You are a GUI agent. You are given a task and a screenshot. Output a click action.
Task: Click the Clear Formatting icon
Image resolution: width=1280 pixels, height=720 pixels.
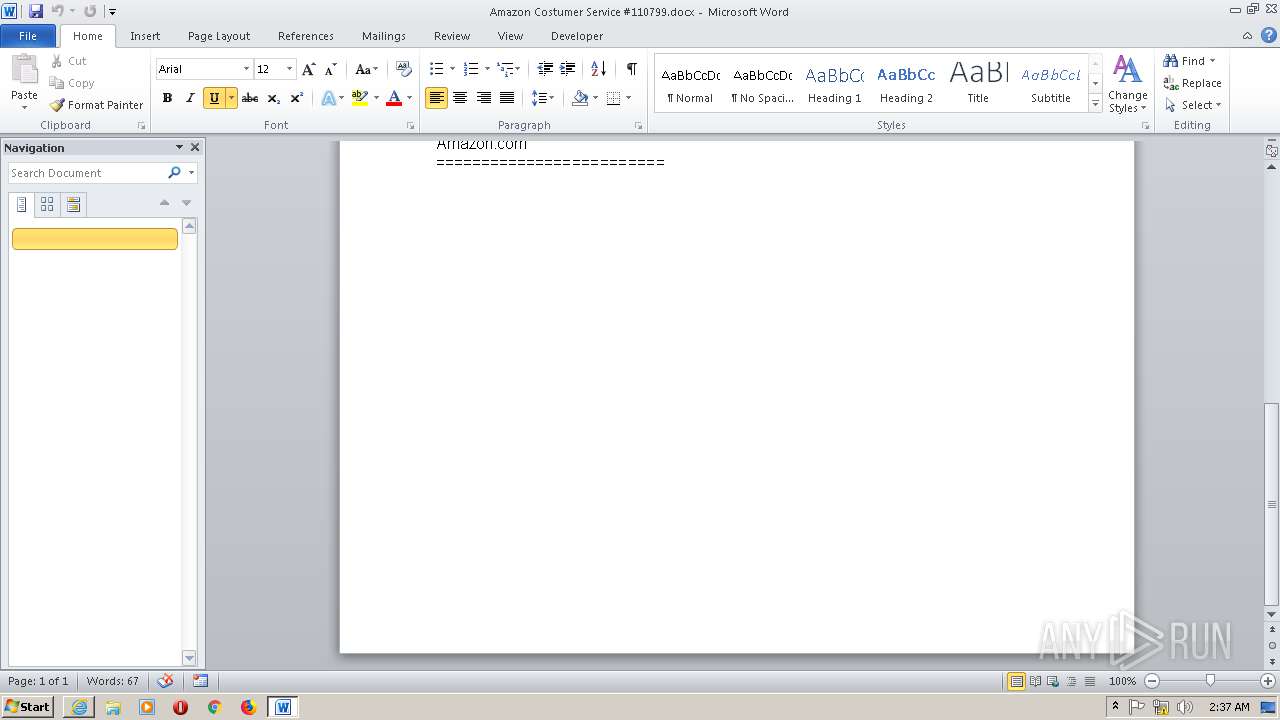pos(404,69)
